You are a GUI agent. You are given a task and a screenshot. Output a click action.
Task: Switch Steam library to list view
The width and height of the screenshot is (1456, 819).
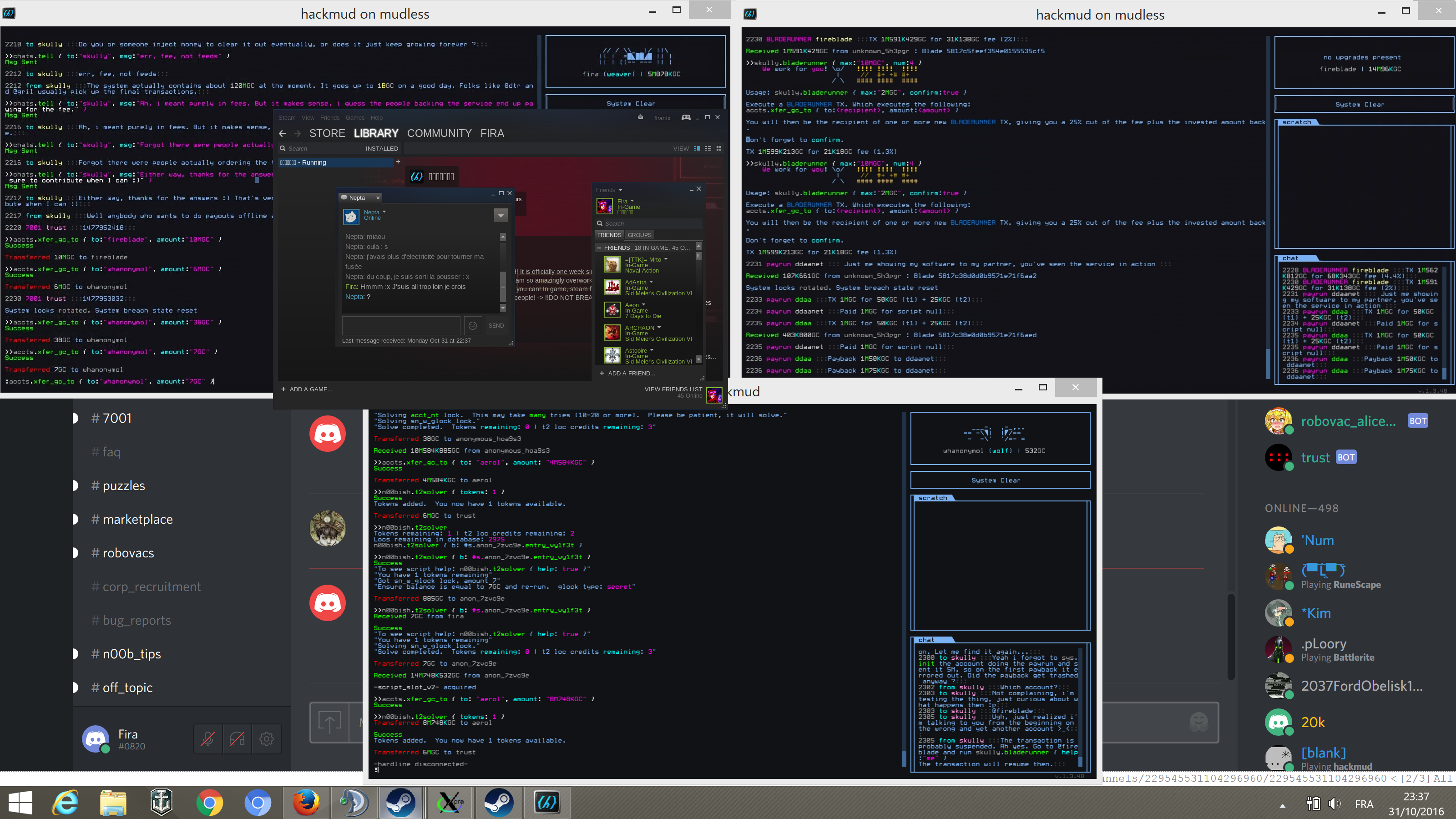[x=708, y=148]
